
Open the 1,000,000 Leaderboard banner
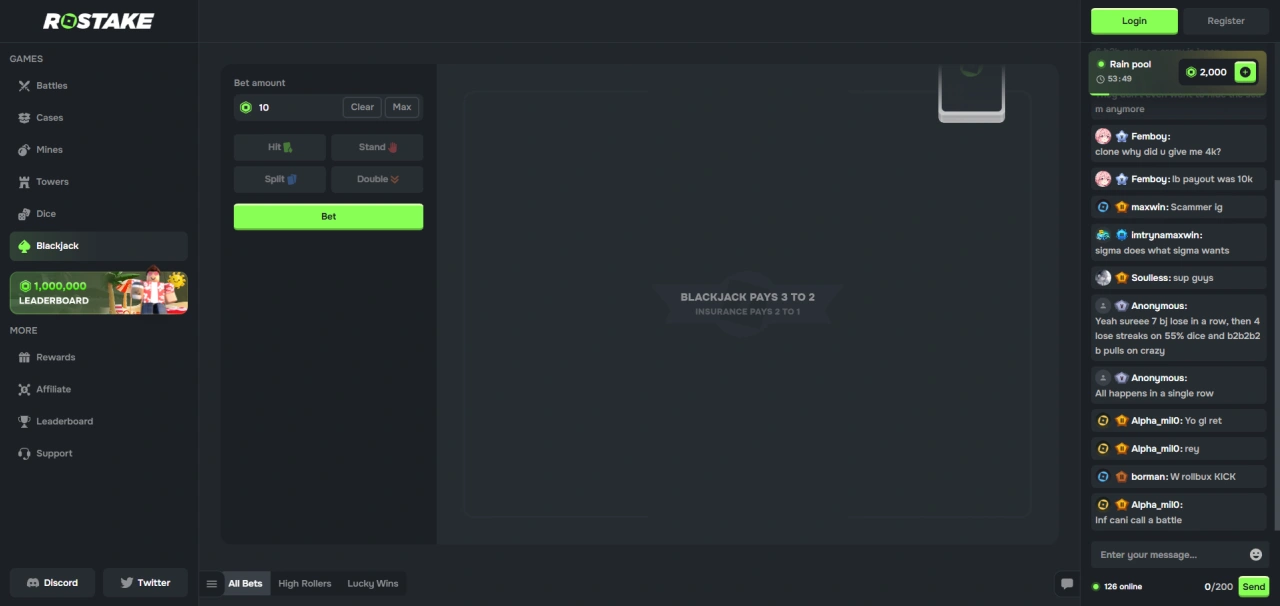pyautogui.click(x=98, y=293)
